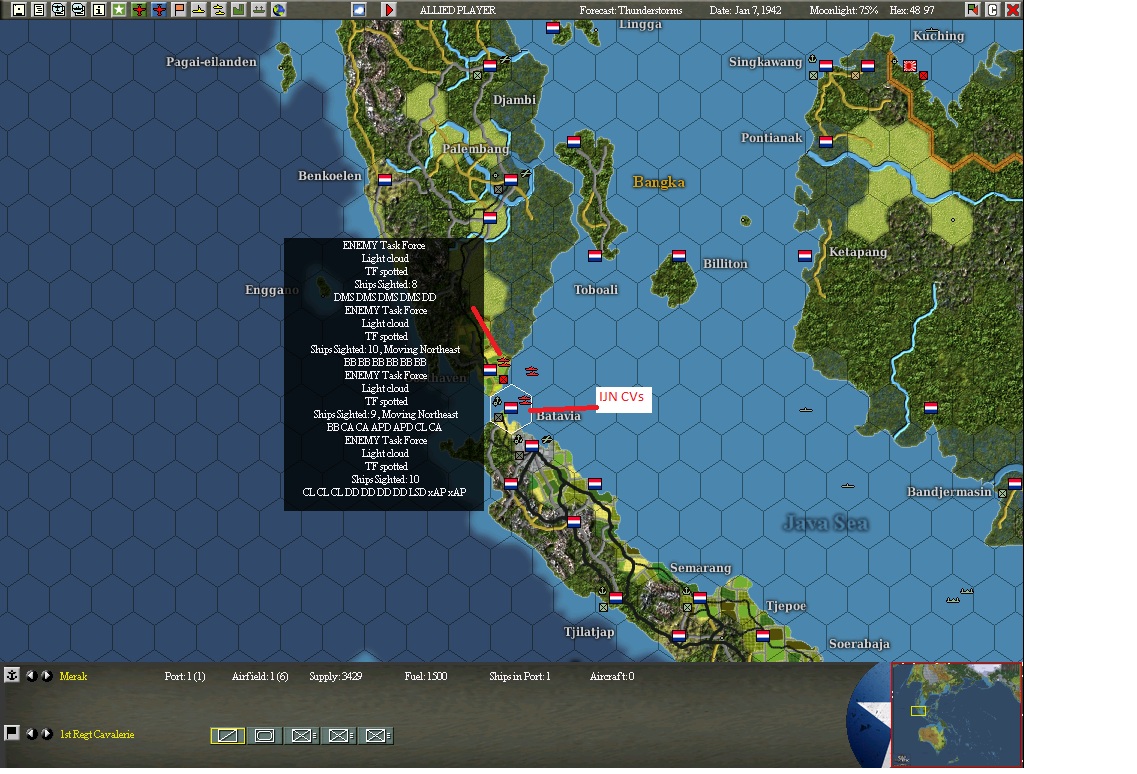Select the highlighted cavalry unit symbol
The height and width of the screenshot is (774, 1137).
[228, 736]
